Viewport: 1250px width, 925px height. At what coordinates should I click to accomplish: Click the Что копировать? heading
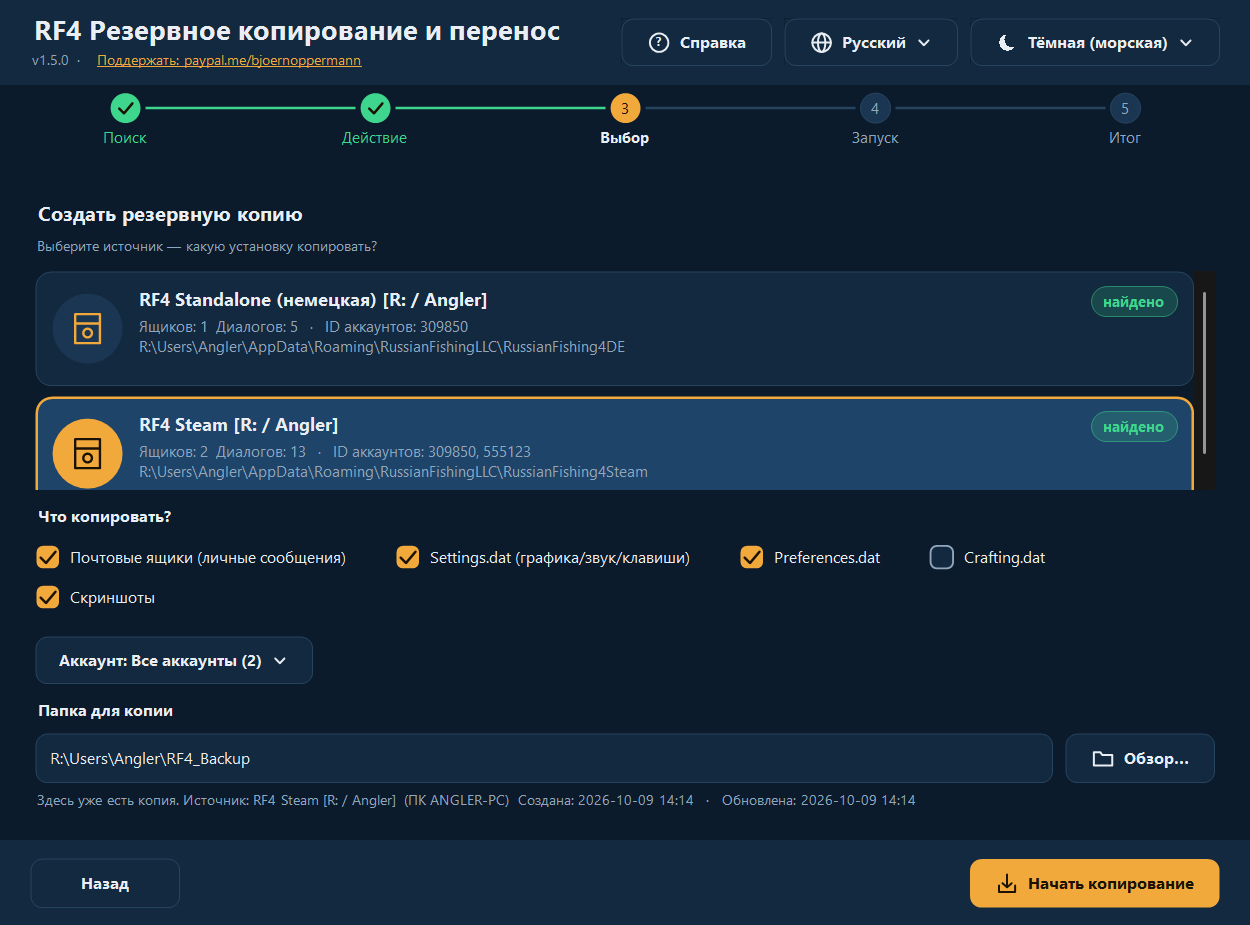(105, 517)
